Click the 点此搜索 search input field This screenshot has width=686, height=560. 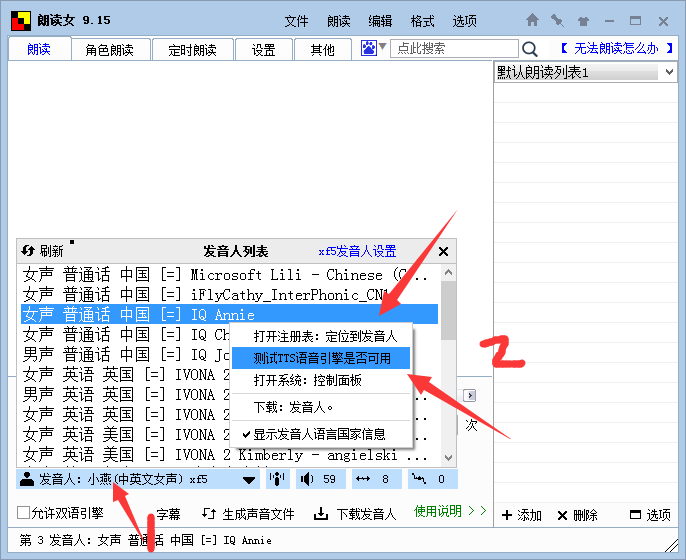coord(454,48)
